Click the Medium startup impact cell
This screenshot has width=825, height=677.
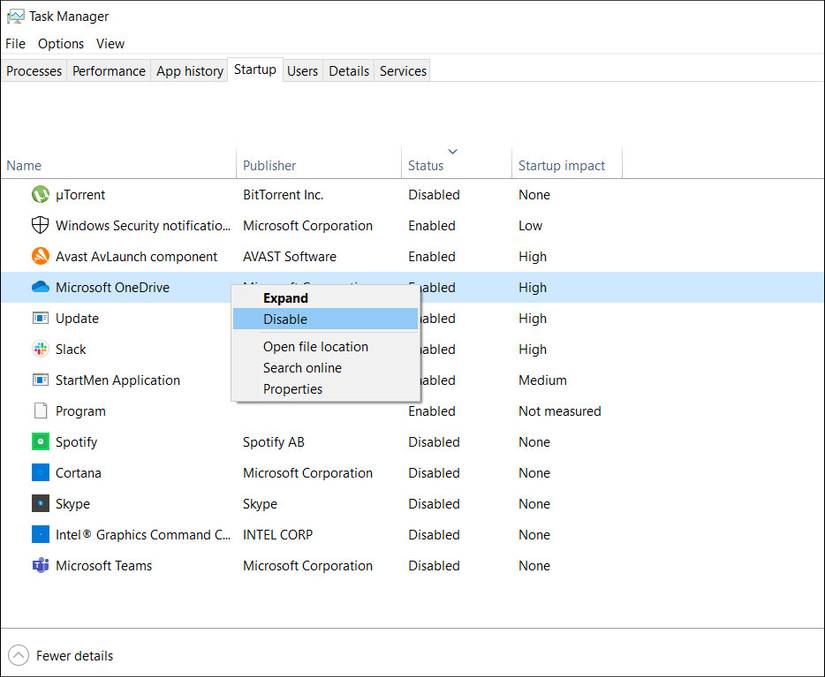coord(542,380)
